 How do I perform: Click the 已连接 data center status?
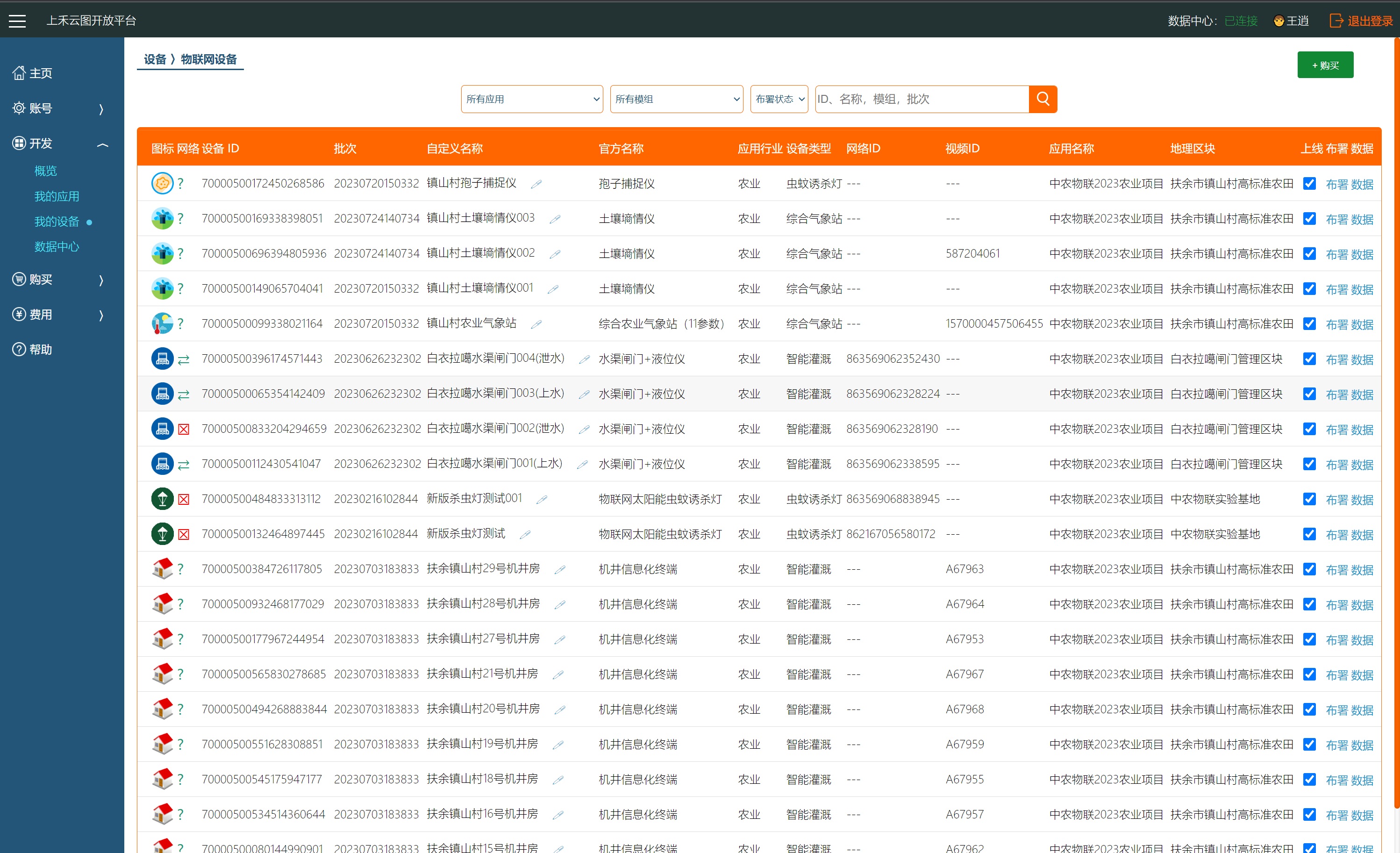[x=1240, y=21]
